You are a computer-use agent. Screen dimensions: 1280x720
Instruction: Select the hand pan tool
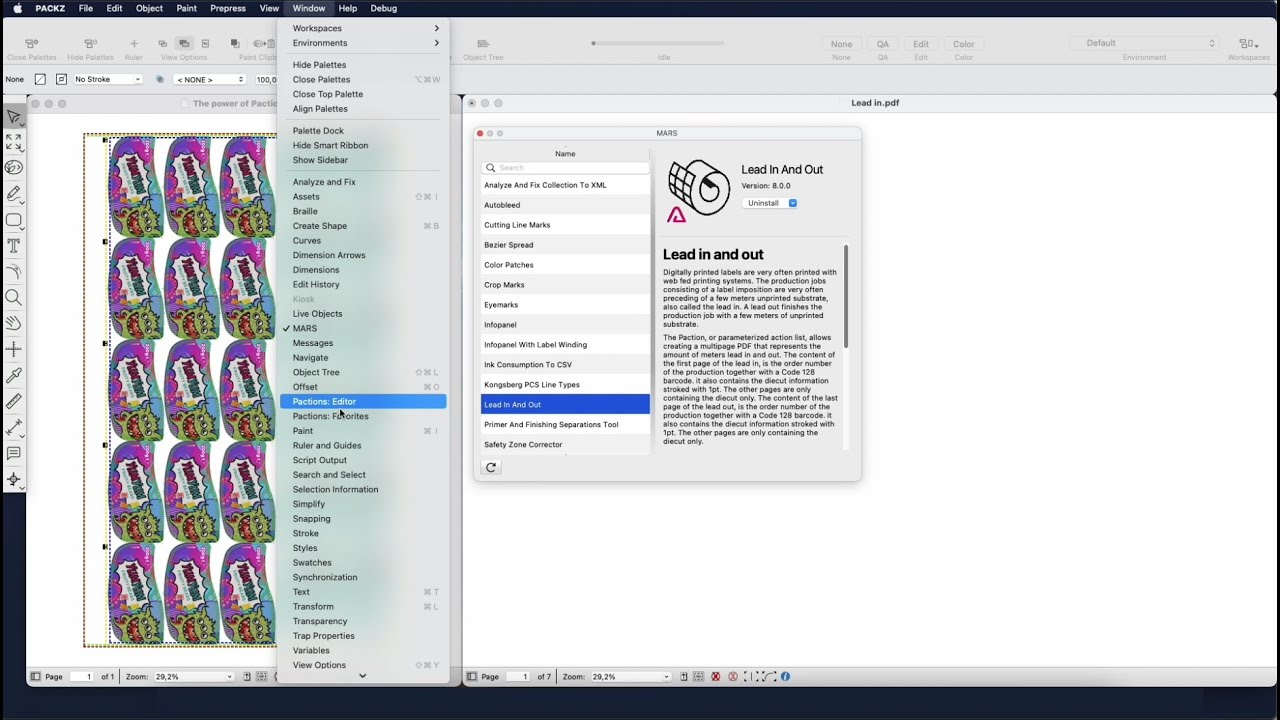tap(14, 323)
